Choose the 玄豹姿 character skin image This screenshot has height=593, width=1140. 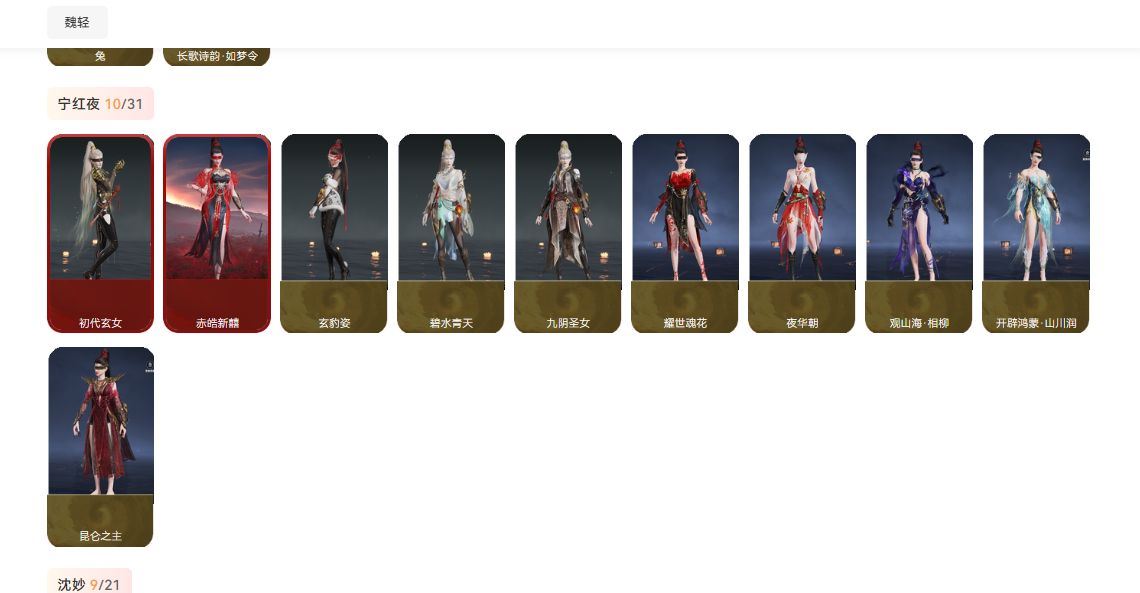[x=334, y=207]
